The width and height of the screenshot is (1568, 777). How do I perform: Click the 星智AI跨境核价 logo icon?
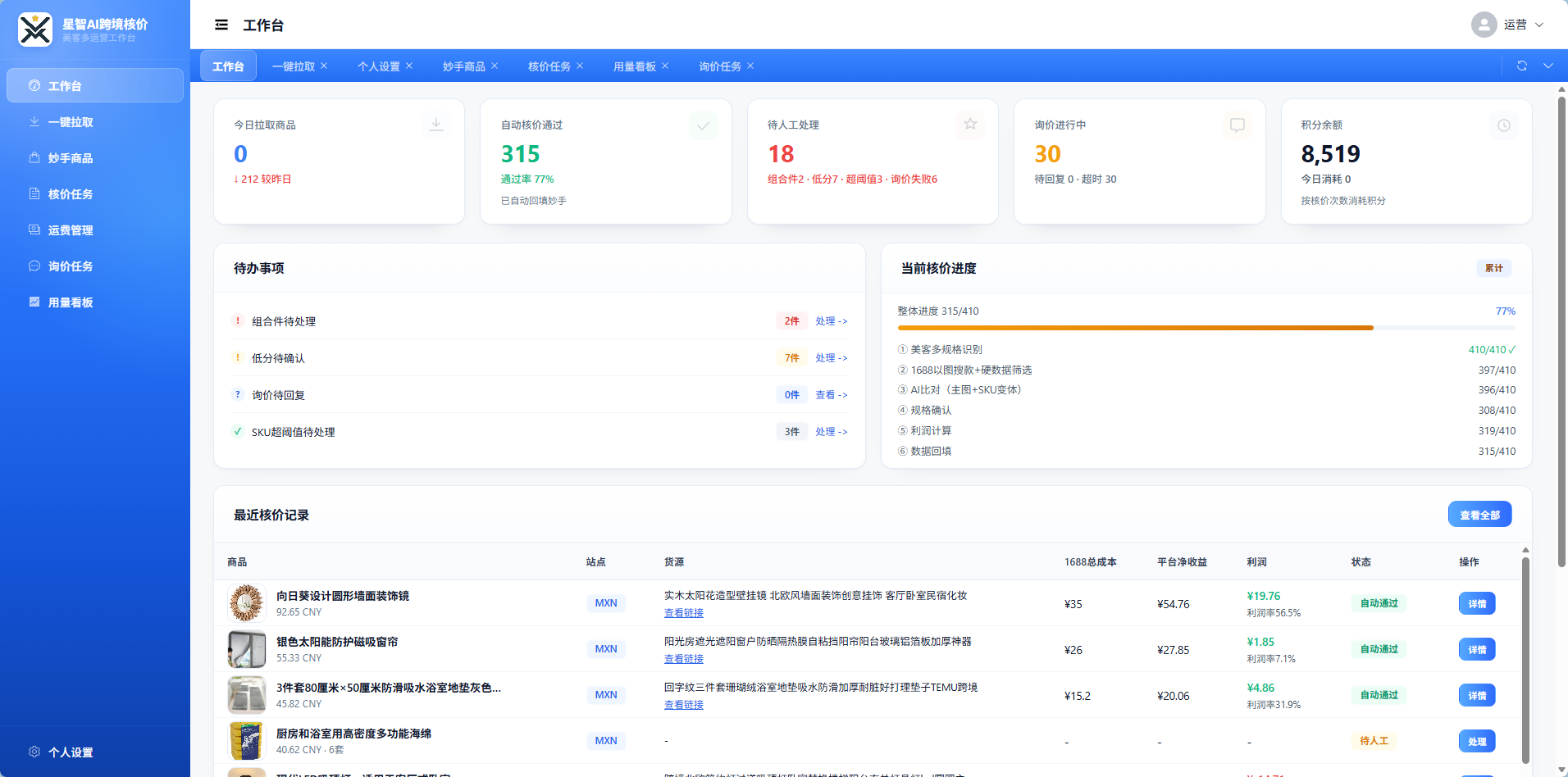pos(35,30)
